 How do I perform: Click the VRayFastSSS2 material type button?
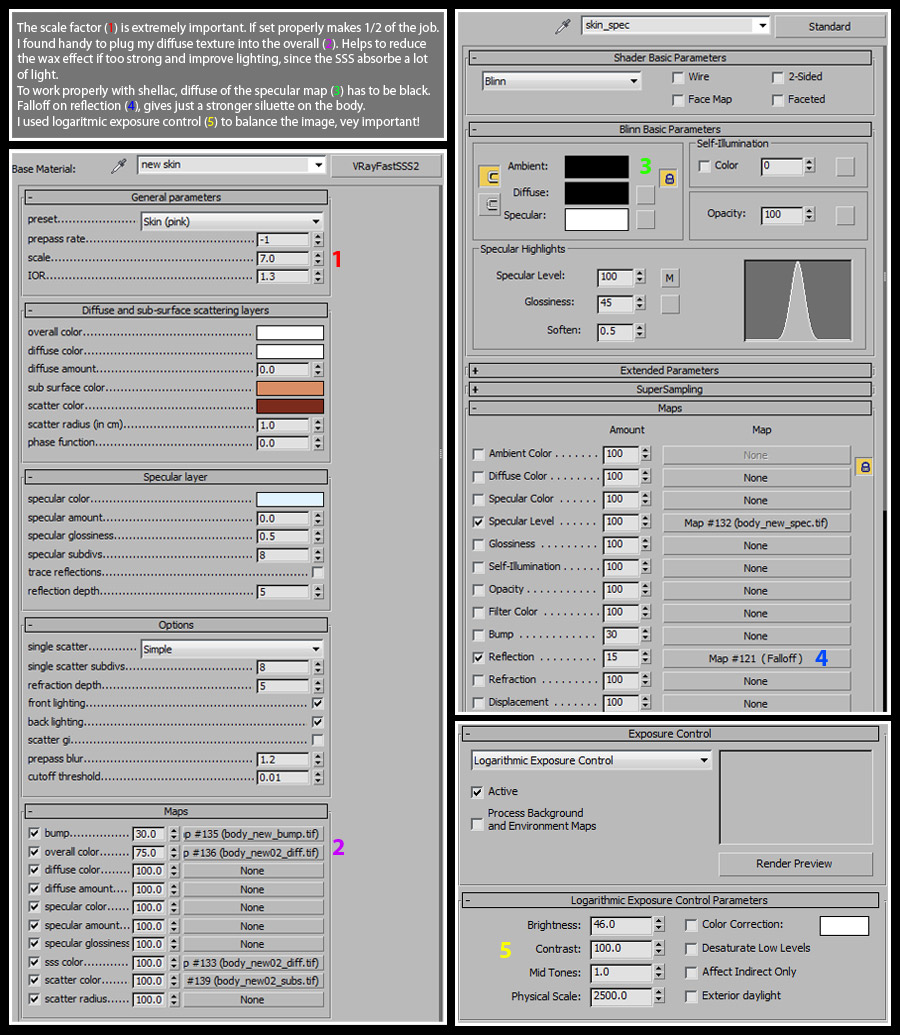click(x=386, y=166)
